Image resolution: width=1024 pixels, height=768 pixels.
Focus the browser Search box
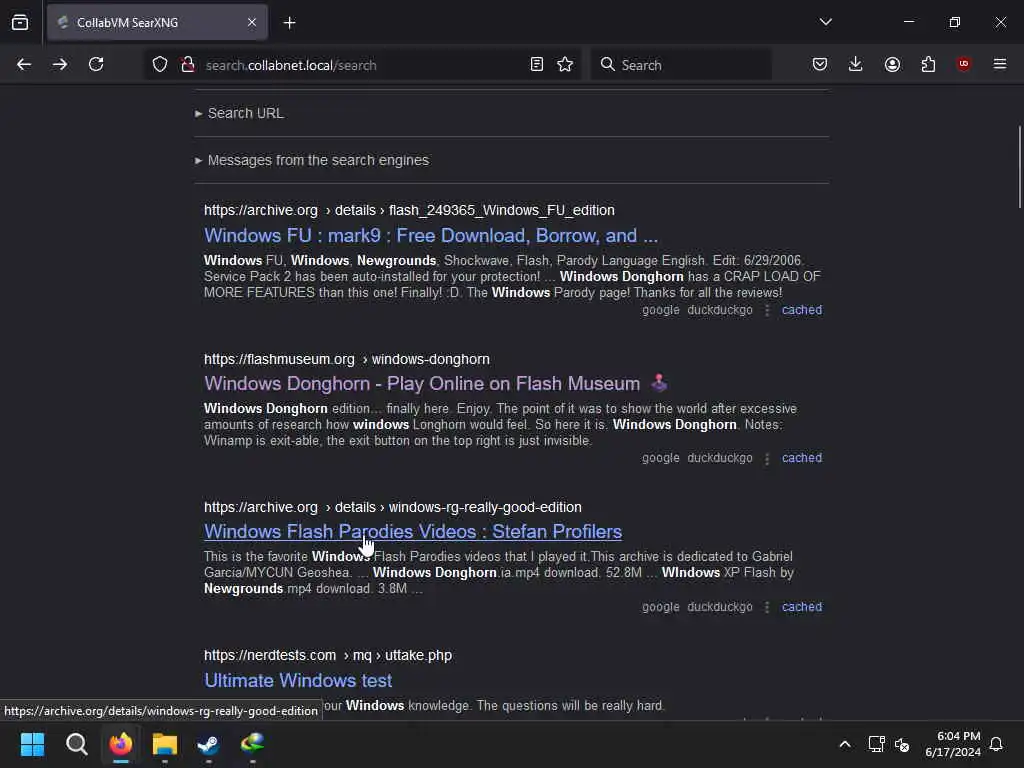(680, 65)
